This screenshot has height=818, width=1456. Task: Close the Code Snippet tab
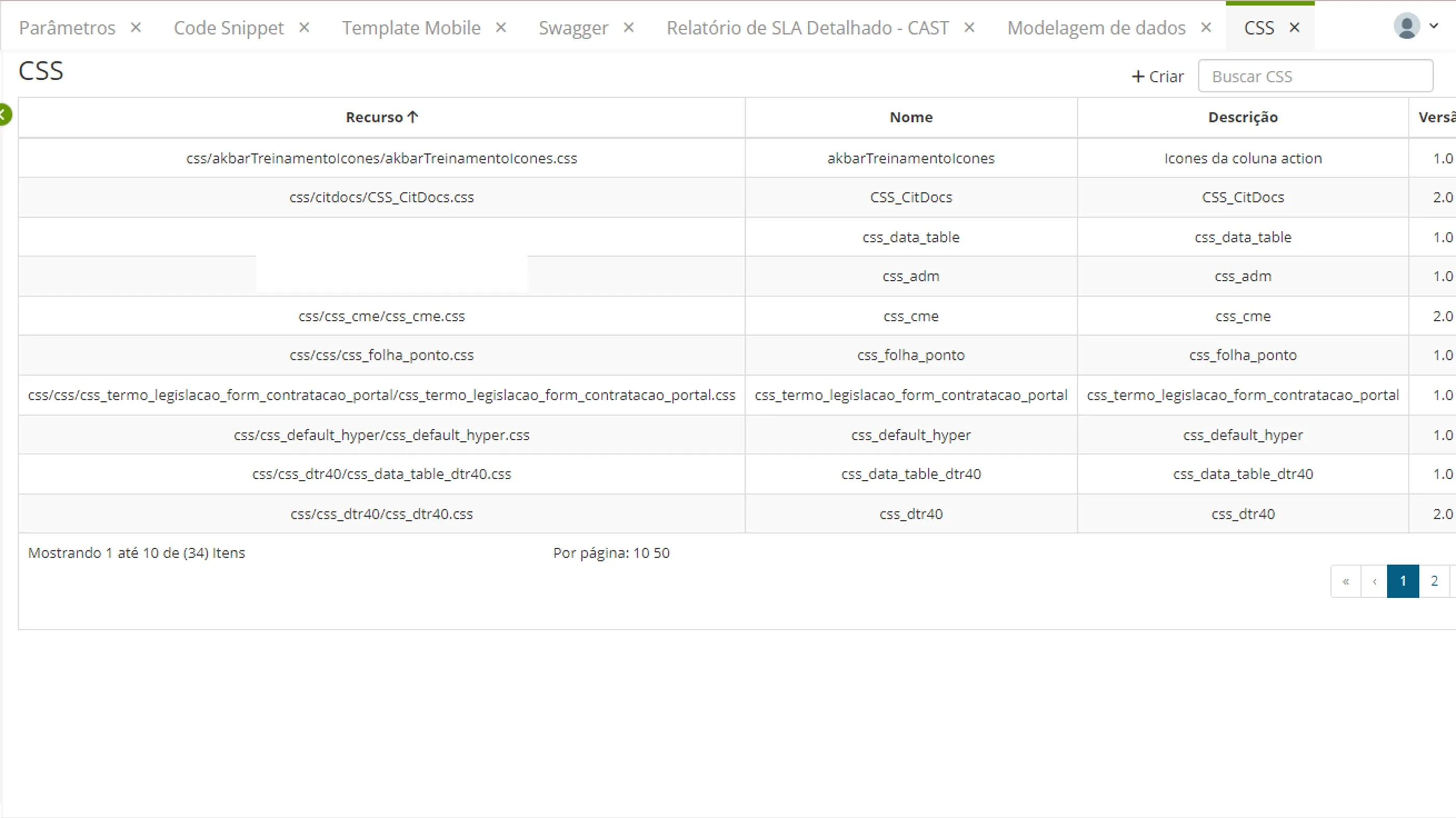[x=304, y=27]
